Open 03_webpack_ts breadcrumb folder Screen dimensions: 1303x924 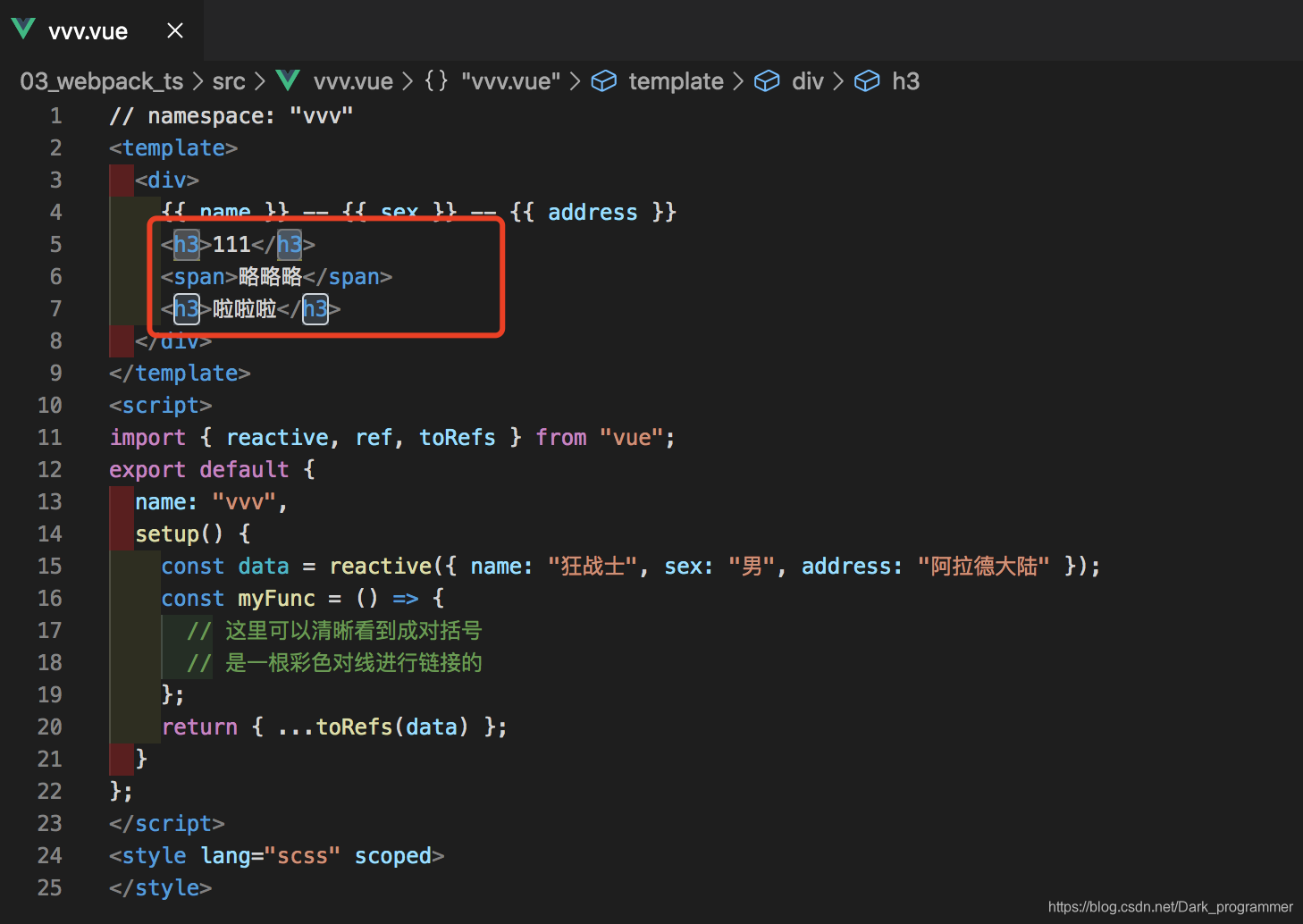click(x=101, y=81)
